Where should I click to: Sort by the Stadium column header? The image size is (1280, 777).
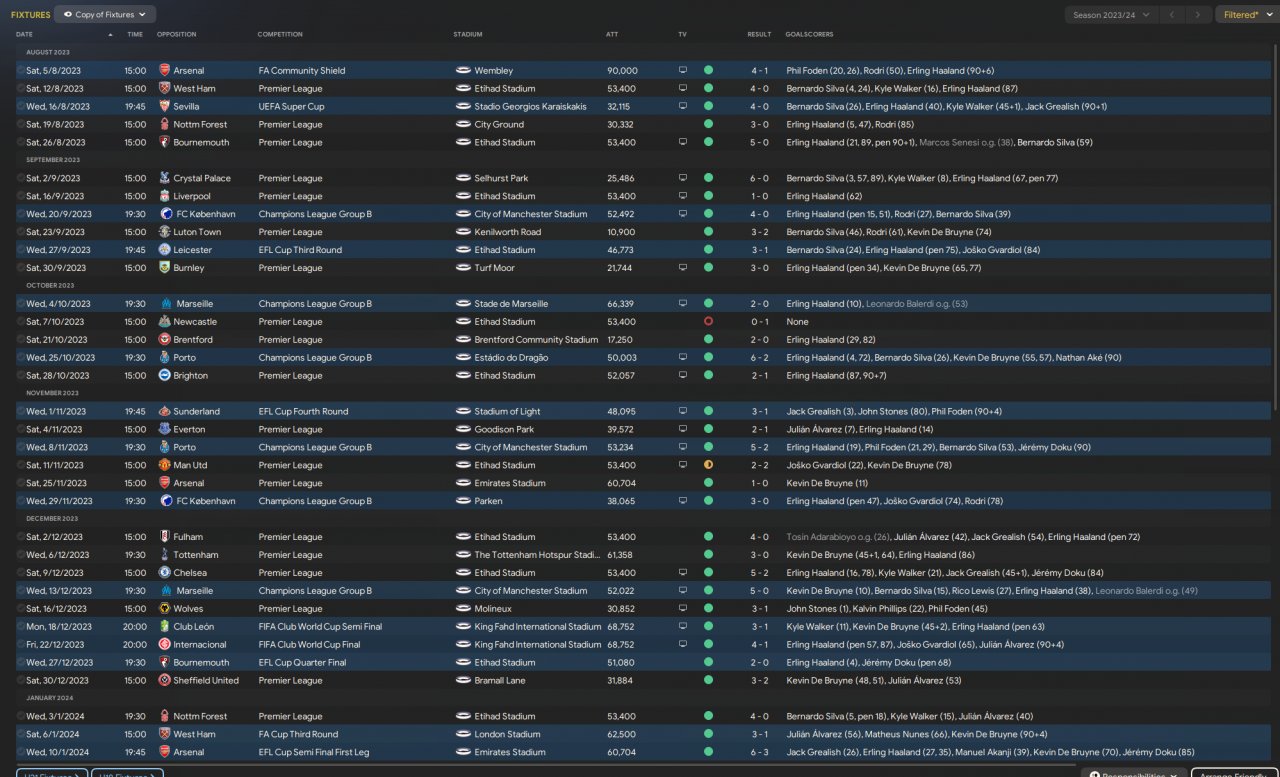point(468,34)
